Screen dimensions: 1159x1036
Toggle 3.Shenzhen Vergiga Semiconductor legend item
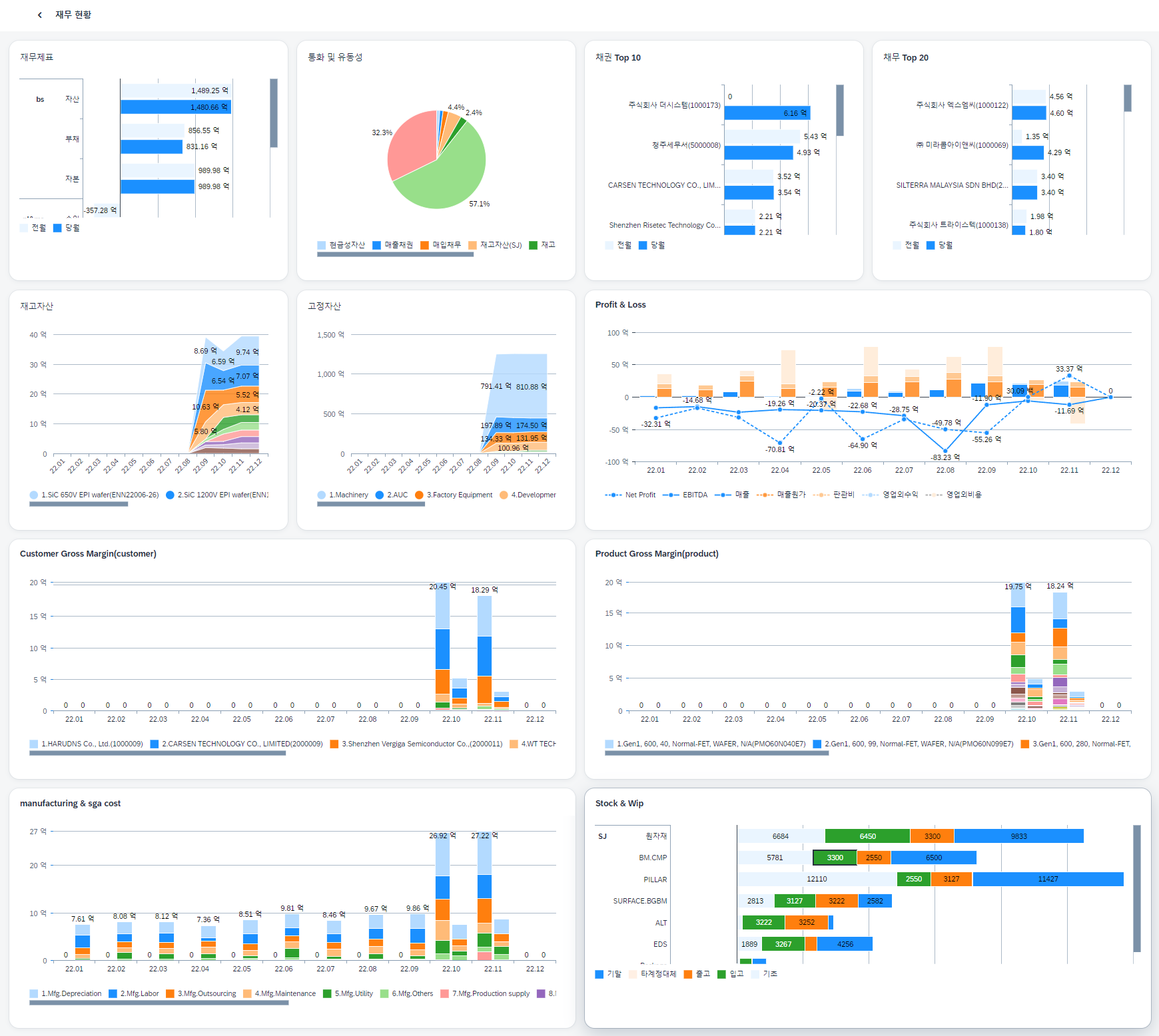pyautogui.click(x=416, y=744)
